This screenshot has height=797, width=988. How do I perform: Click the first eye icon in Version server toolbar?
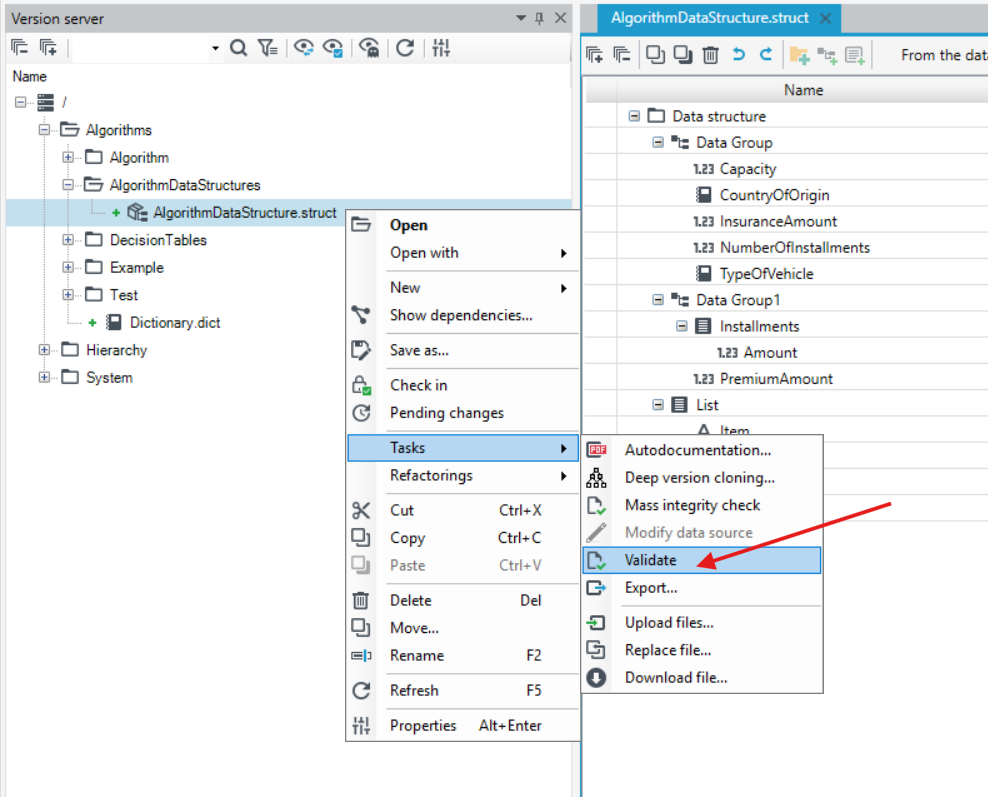[x=304, y=48]
